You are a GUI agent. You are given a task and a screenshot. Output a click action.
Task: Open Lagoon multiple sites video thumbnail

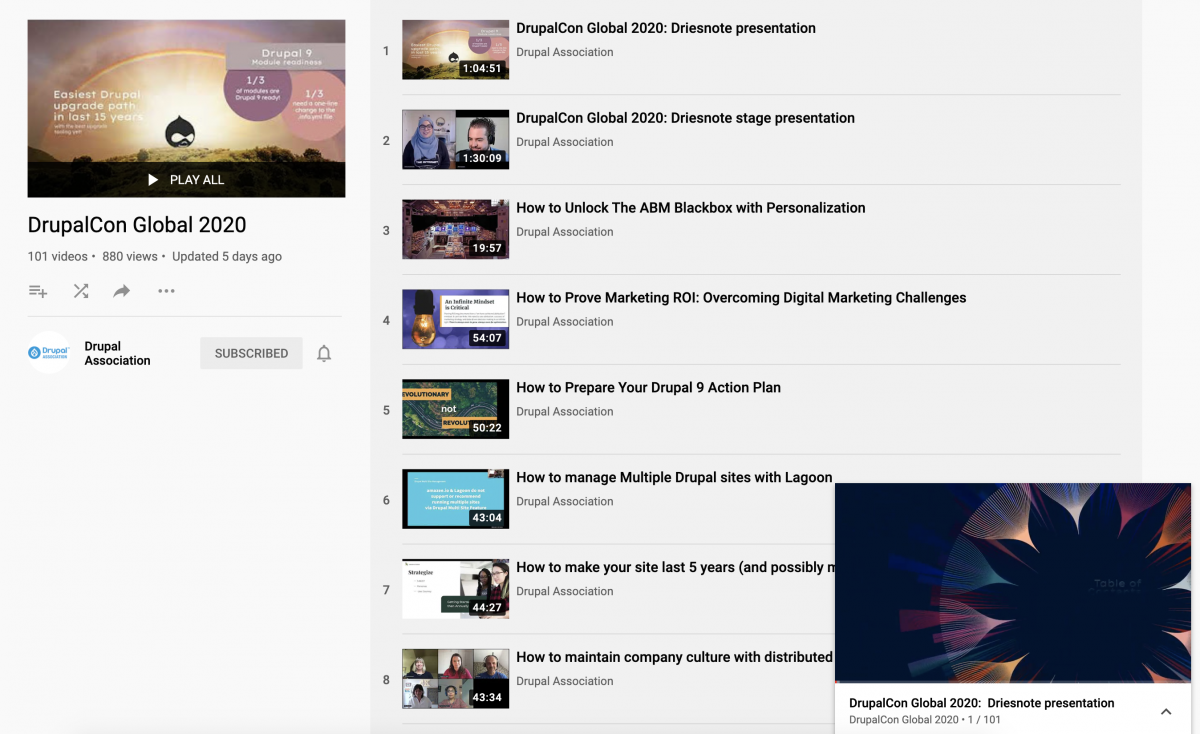(455, 499)
